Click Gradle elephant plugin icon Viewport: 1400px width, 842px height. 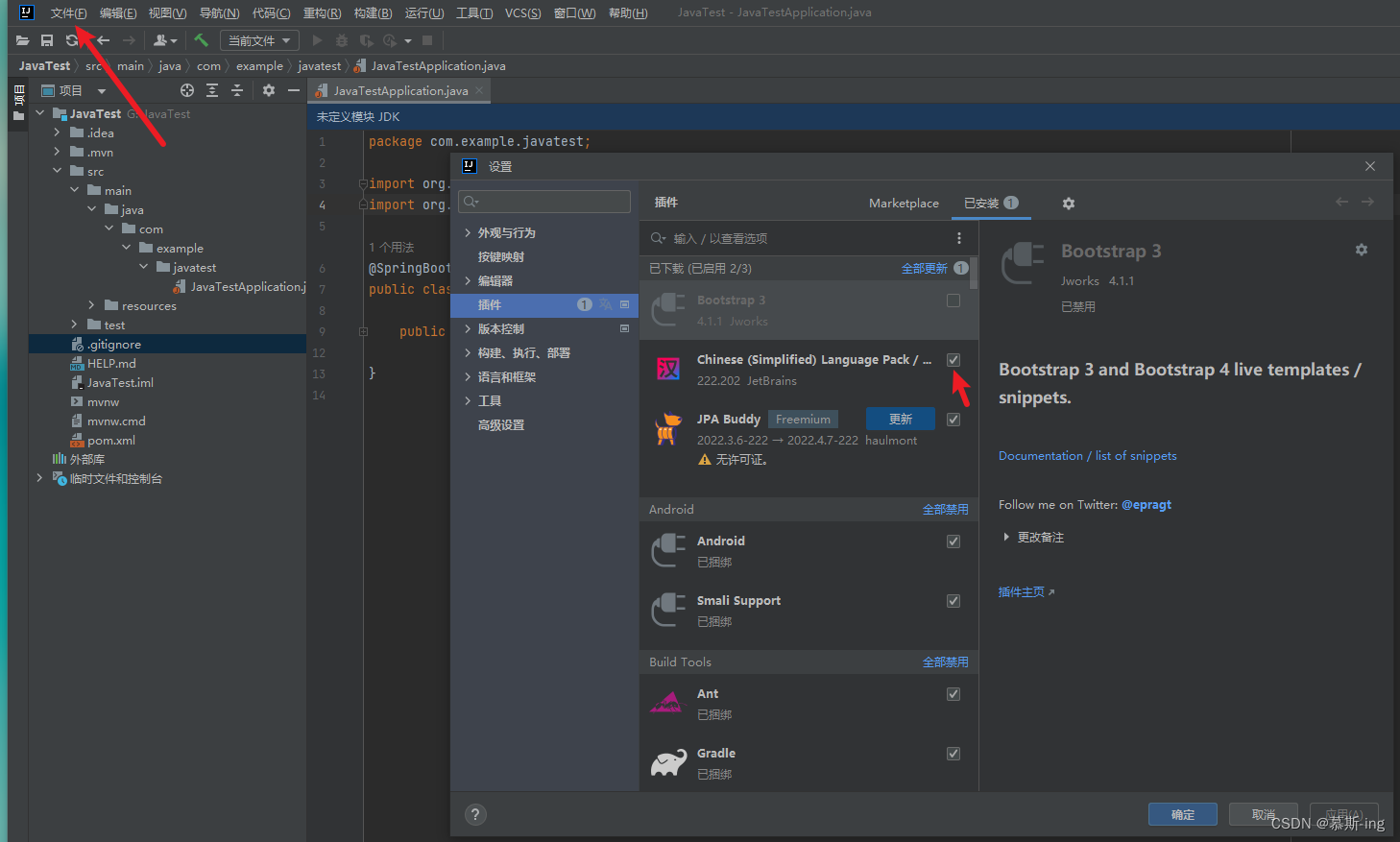[x=668, y=762]
